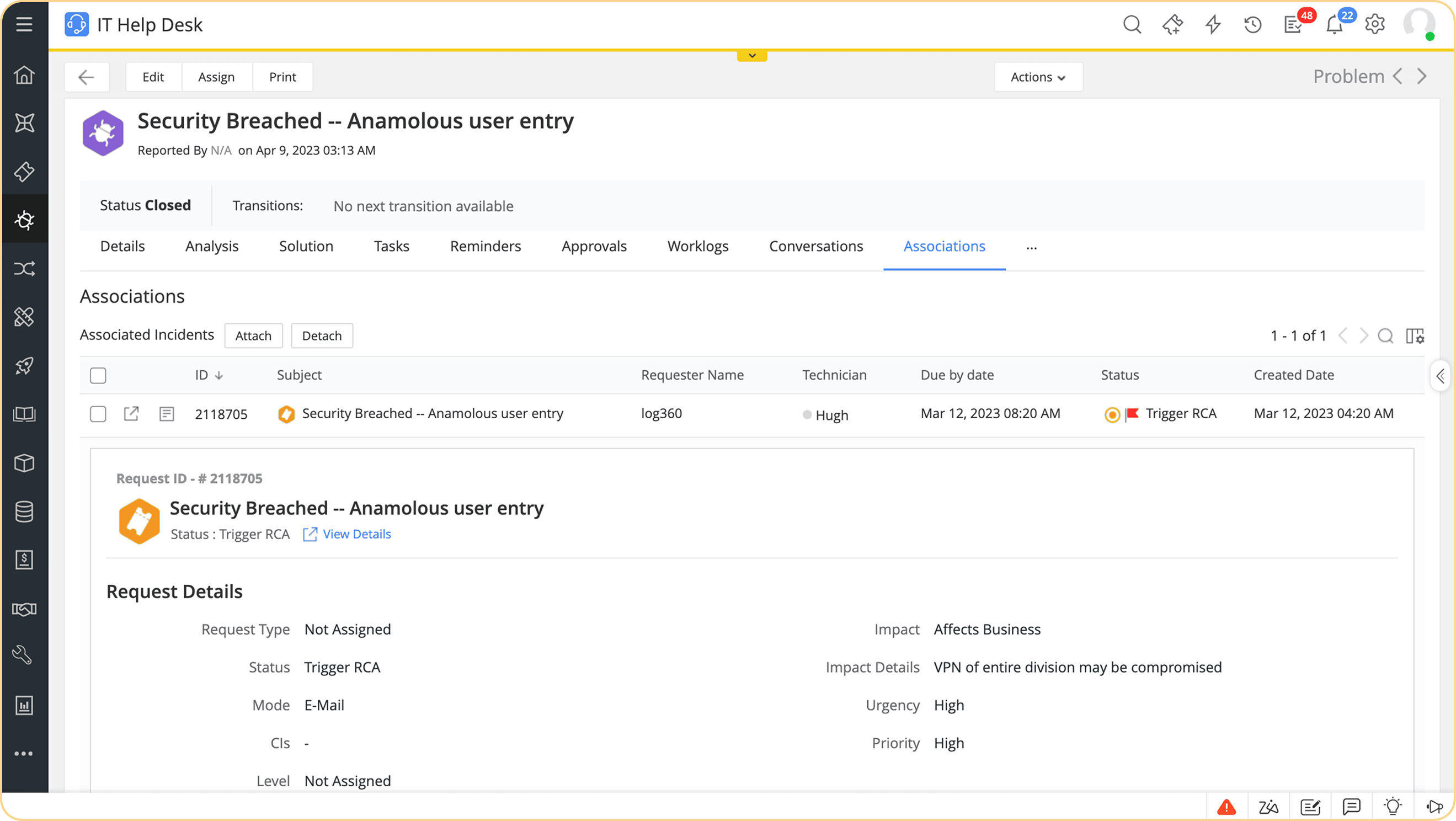Collapse the right side panel chevron
Image resolution: width=1456 pixels, height=821 pixels.
click(x=1440, y=375)
